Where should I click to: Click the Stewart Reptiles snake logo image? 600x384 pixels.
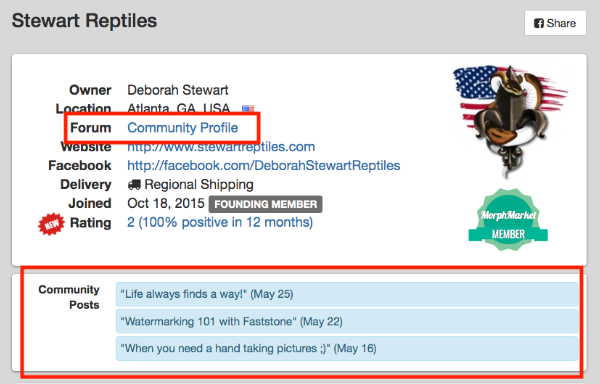pos(510,120)
